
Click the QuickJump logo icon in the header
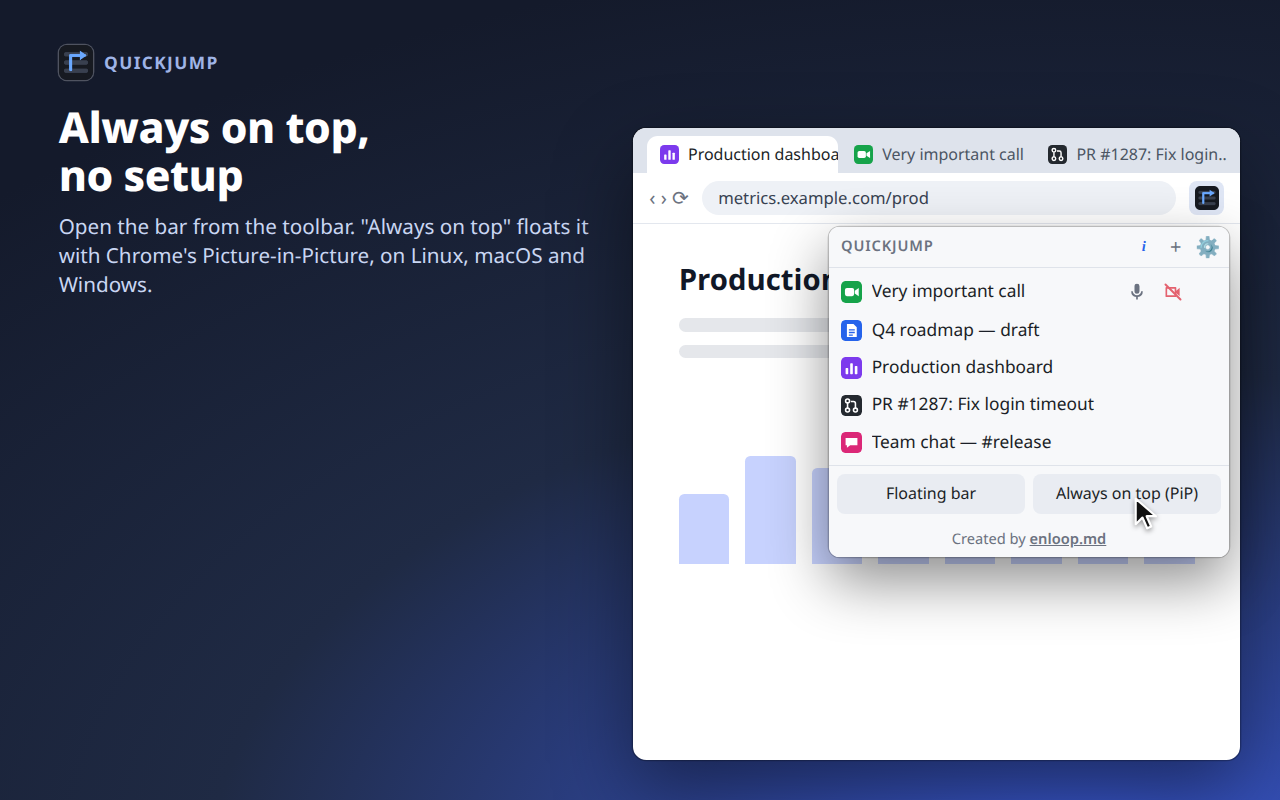pos(76,62)
